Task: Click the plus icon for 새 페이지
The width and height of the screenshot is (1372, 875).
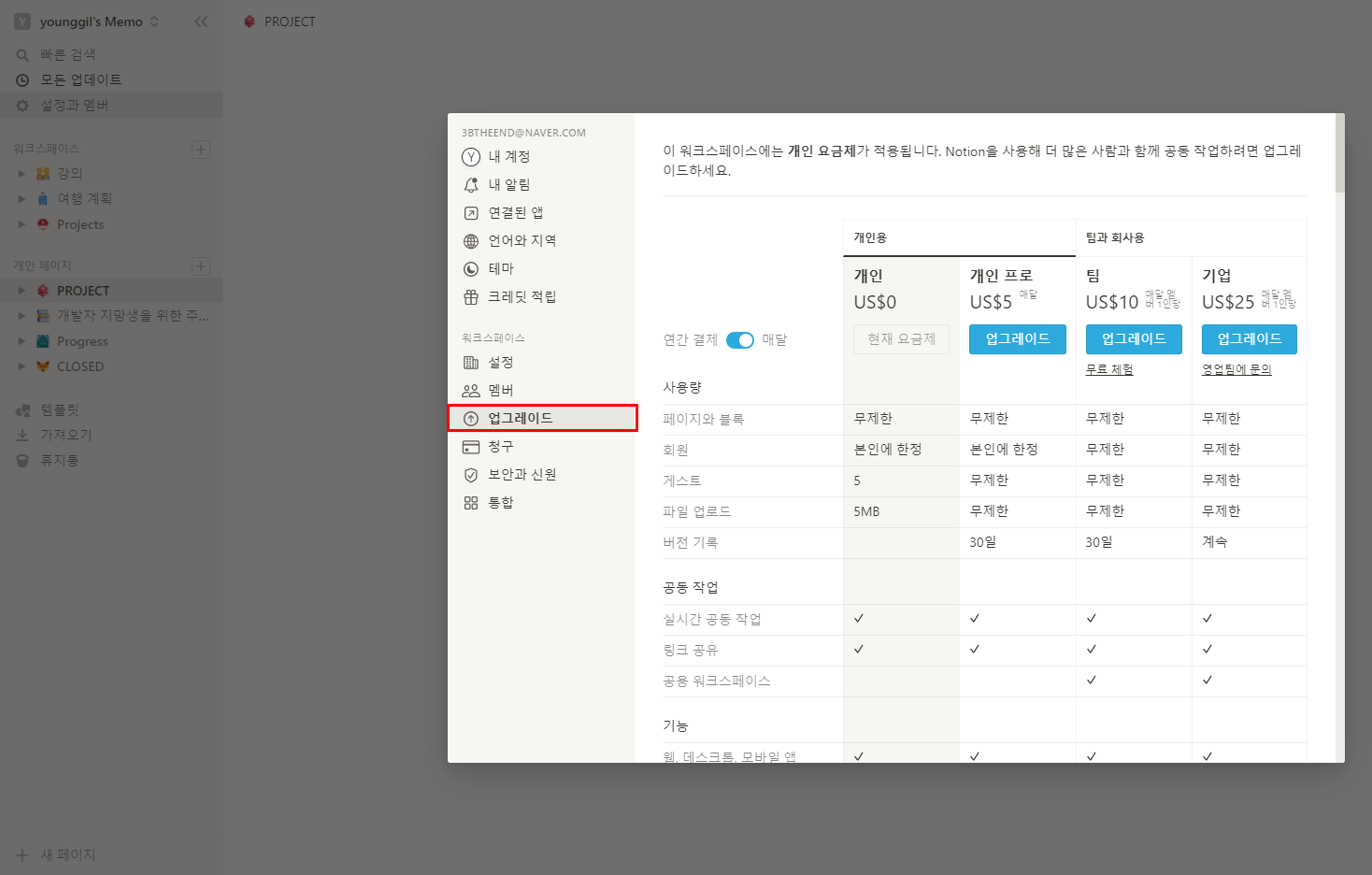Action: point(22,855)
